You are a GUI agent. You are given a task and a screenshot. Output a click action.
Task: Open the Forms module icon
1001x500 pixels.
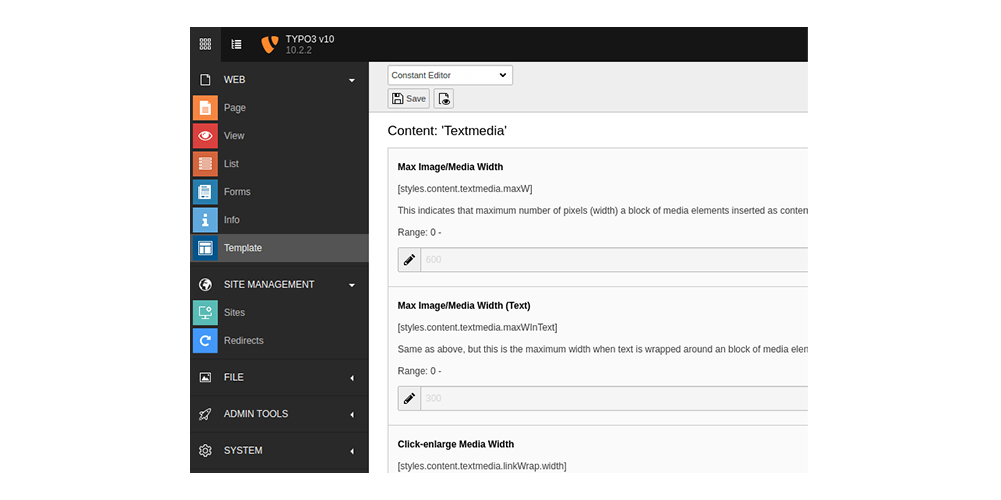(x=205, y=192)
